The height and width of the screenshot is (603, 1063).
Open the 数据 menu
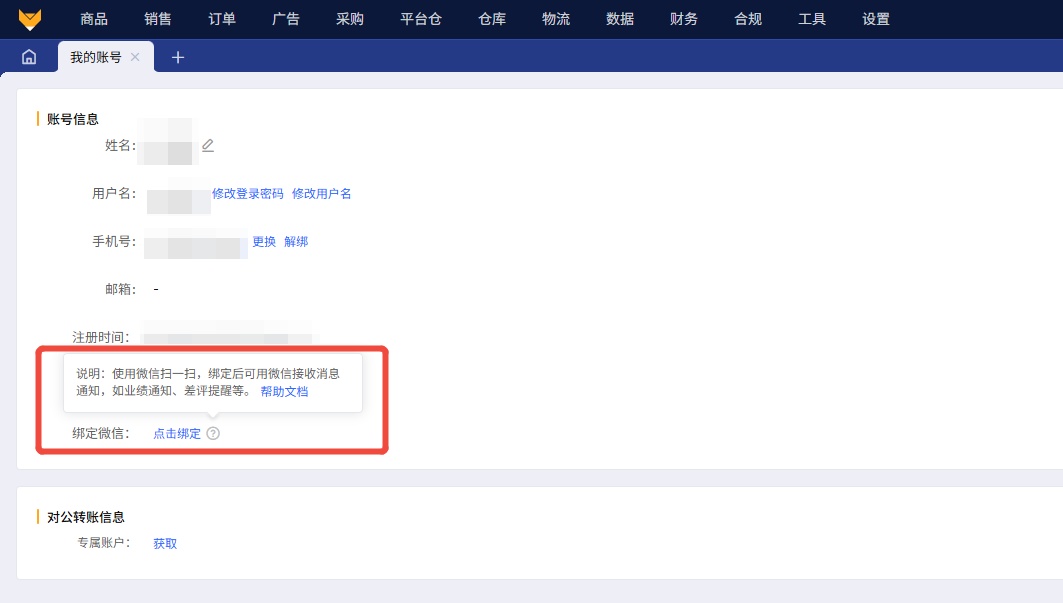(620, 19)
